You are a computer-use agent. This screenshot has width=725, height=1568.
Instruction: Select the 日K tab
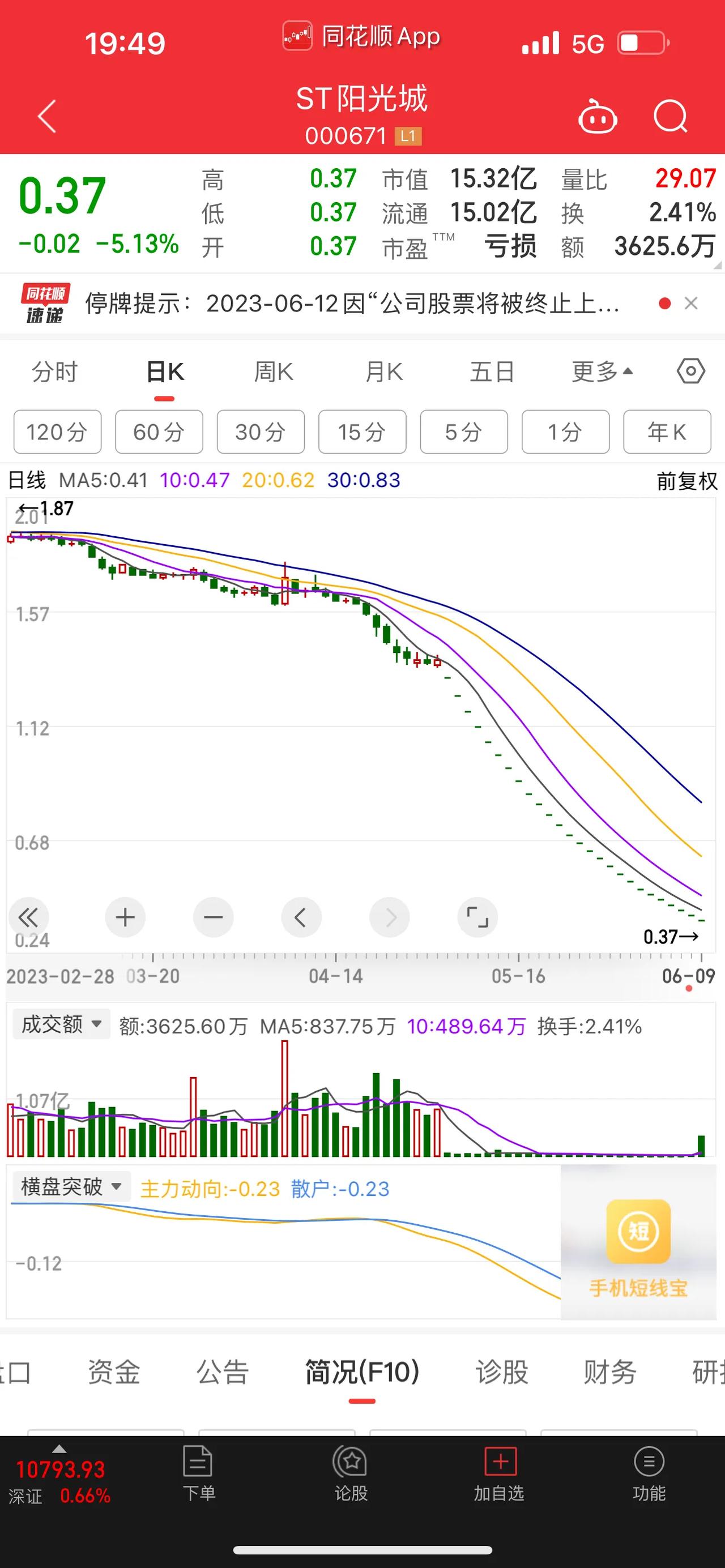point(164,371)
